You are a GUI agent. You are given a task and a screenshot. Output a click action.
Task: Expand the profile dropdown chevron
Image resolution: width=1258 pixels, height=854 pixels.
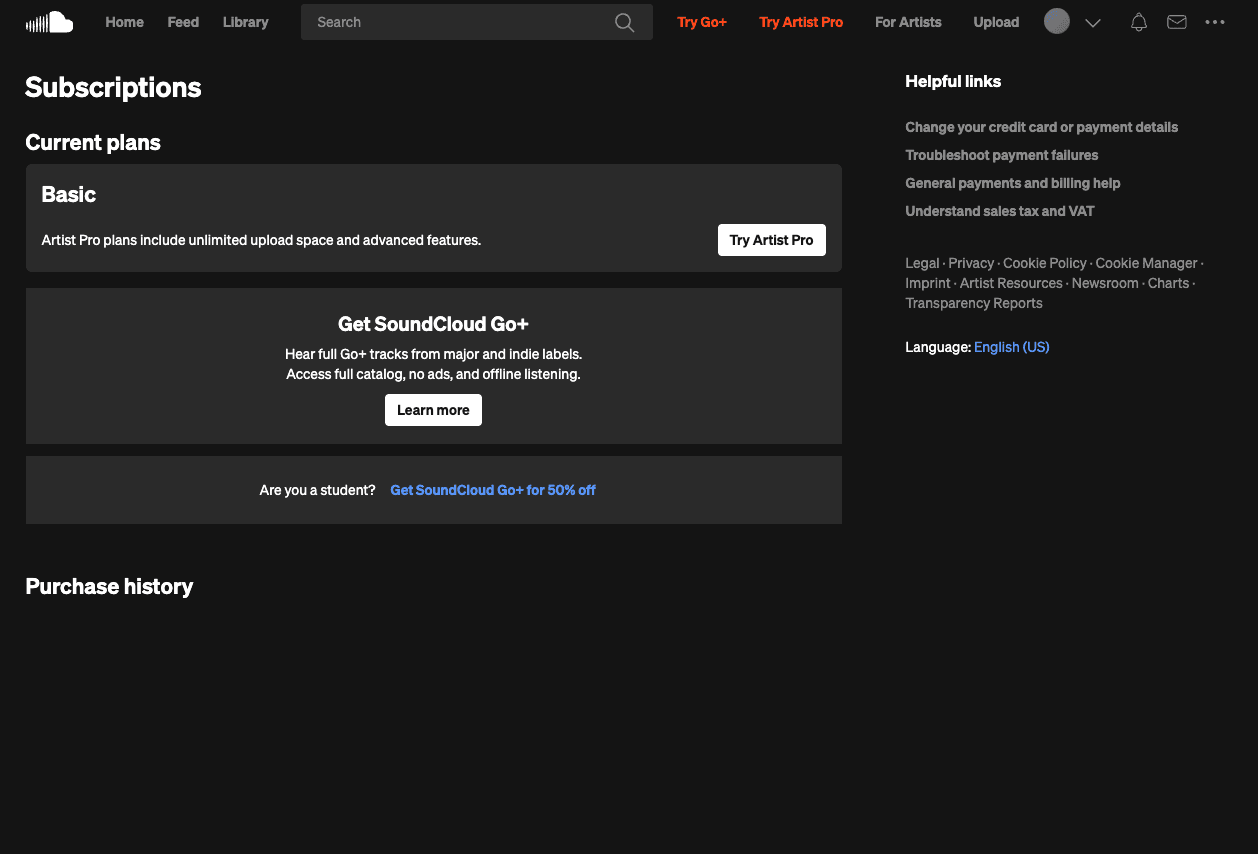(x=1093, y=22)
